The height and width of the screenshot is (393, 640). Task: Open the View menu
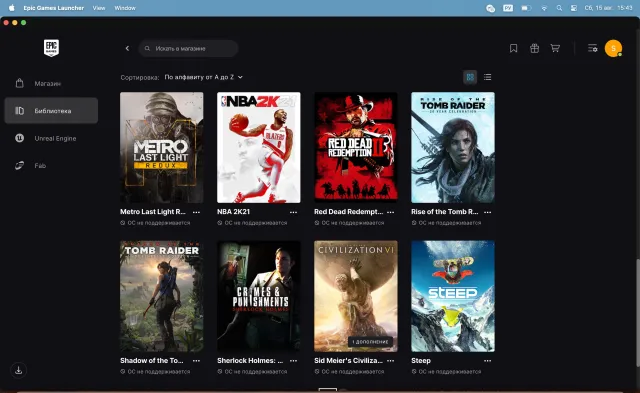(99, 8)
